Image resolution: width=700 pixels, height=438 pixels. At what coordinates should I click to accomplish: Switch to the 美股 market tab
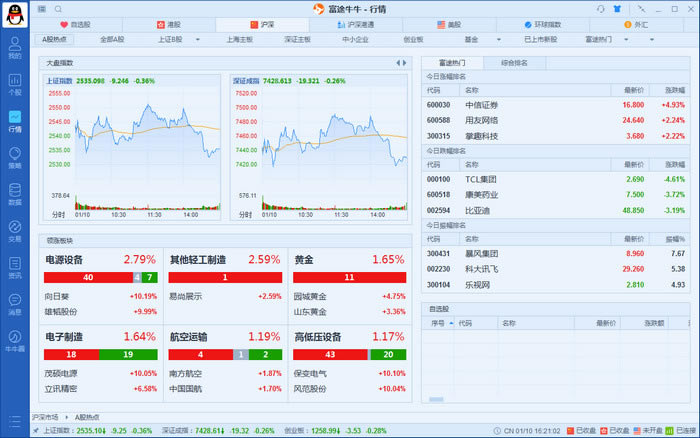449,25
